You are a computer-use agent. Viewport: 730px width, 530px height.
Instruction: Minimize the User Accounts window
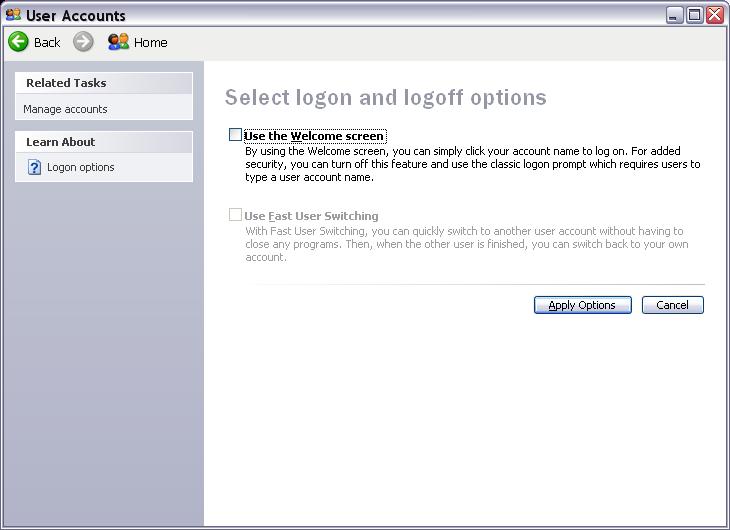tap(673, 15)
